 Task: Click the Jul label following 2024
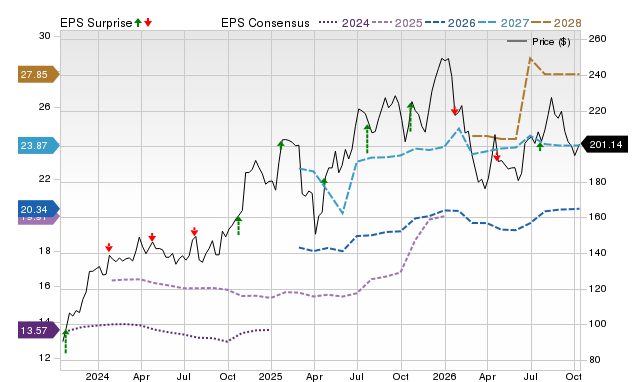tap(184, 376)
